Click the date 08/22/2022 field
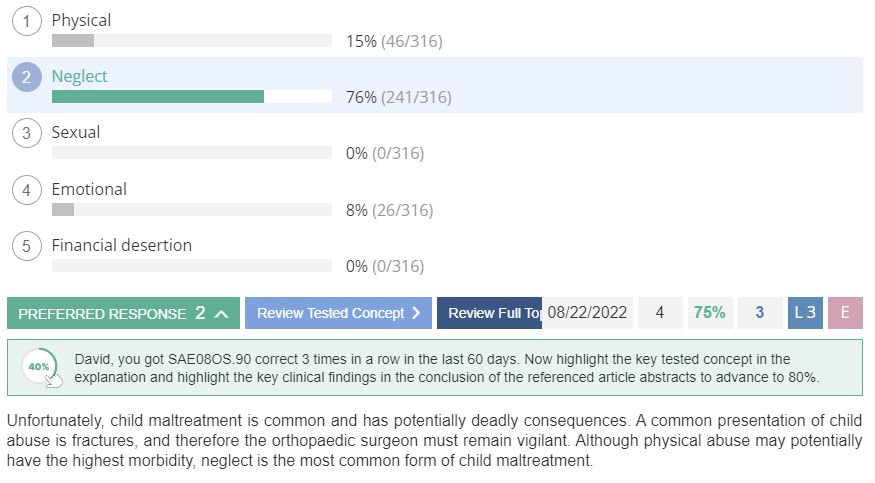The image size is (875, 483). pos(587,313)
